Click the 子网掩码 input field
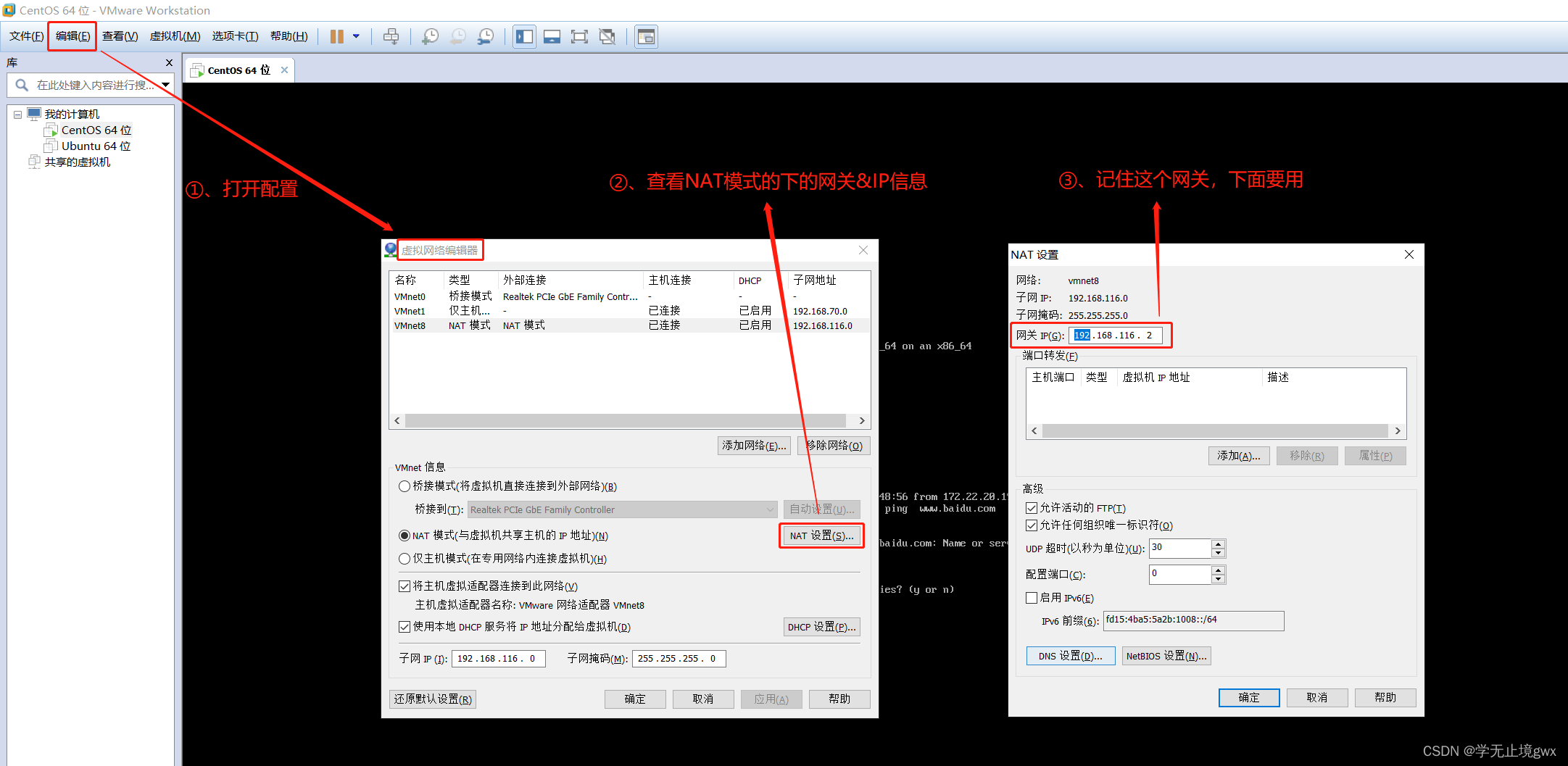Screen dimensions: 1568x766 coord(679,659)
